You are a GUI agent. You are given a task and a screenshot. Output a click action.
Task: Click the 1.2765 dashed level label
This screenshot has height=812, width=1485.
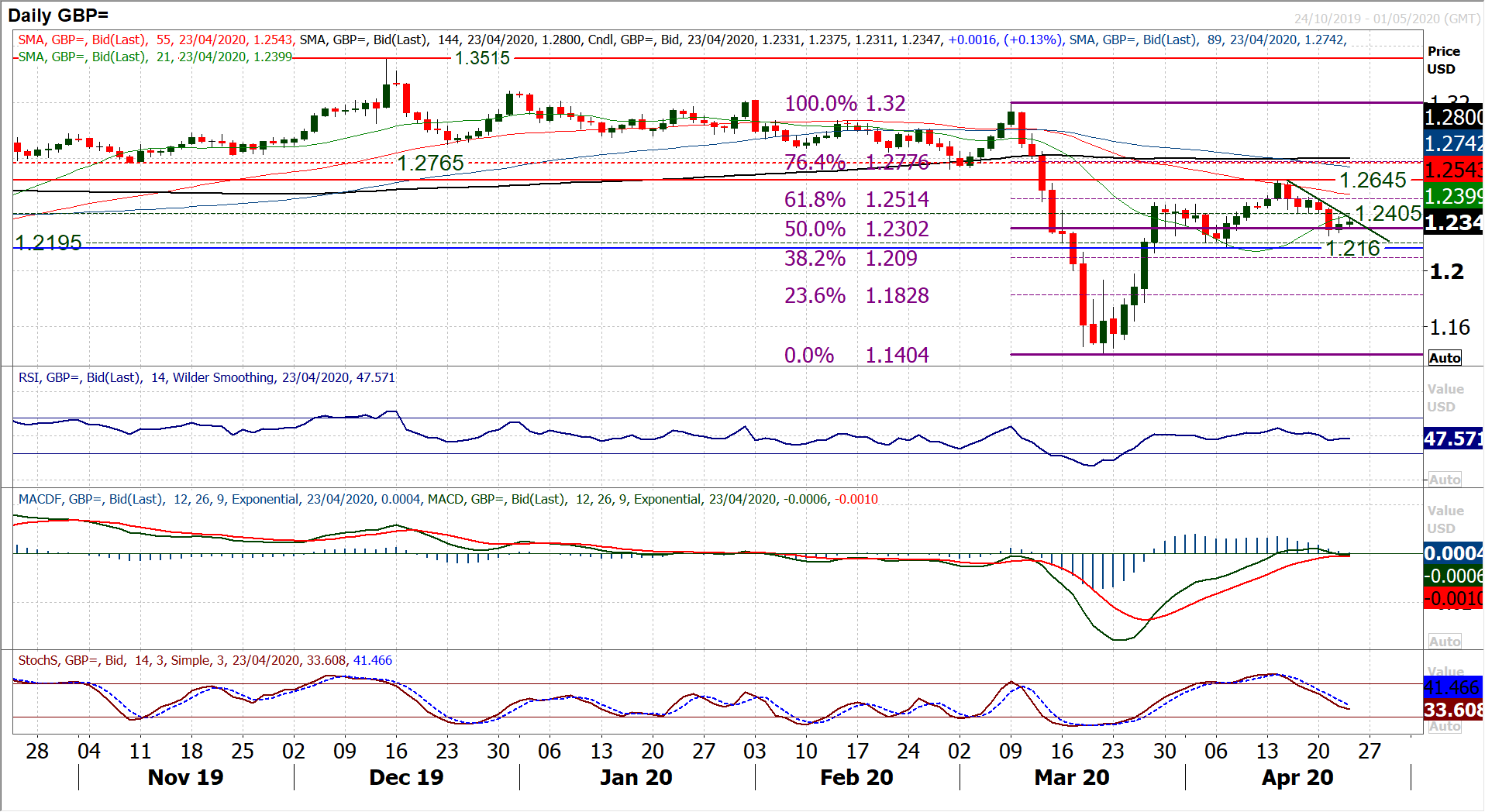[x=431, y=163]
